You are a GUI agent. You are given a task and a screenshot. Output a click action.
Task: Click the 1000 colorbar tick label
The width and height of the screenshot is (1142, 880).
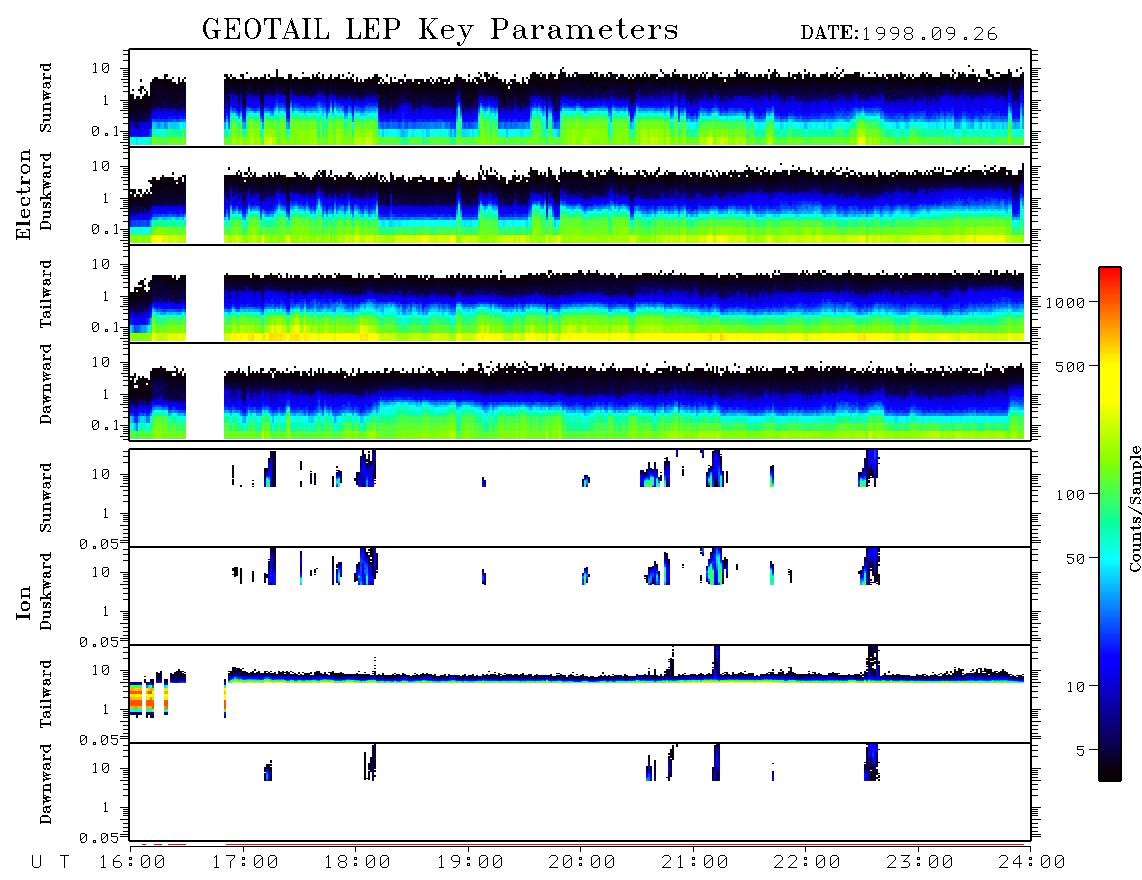[x=1065, y=303]
